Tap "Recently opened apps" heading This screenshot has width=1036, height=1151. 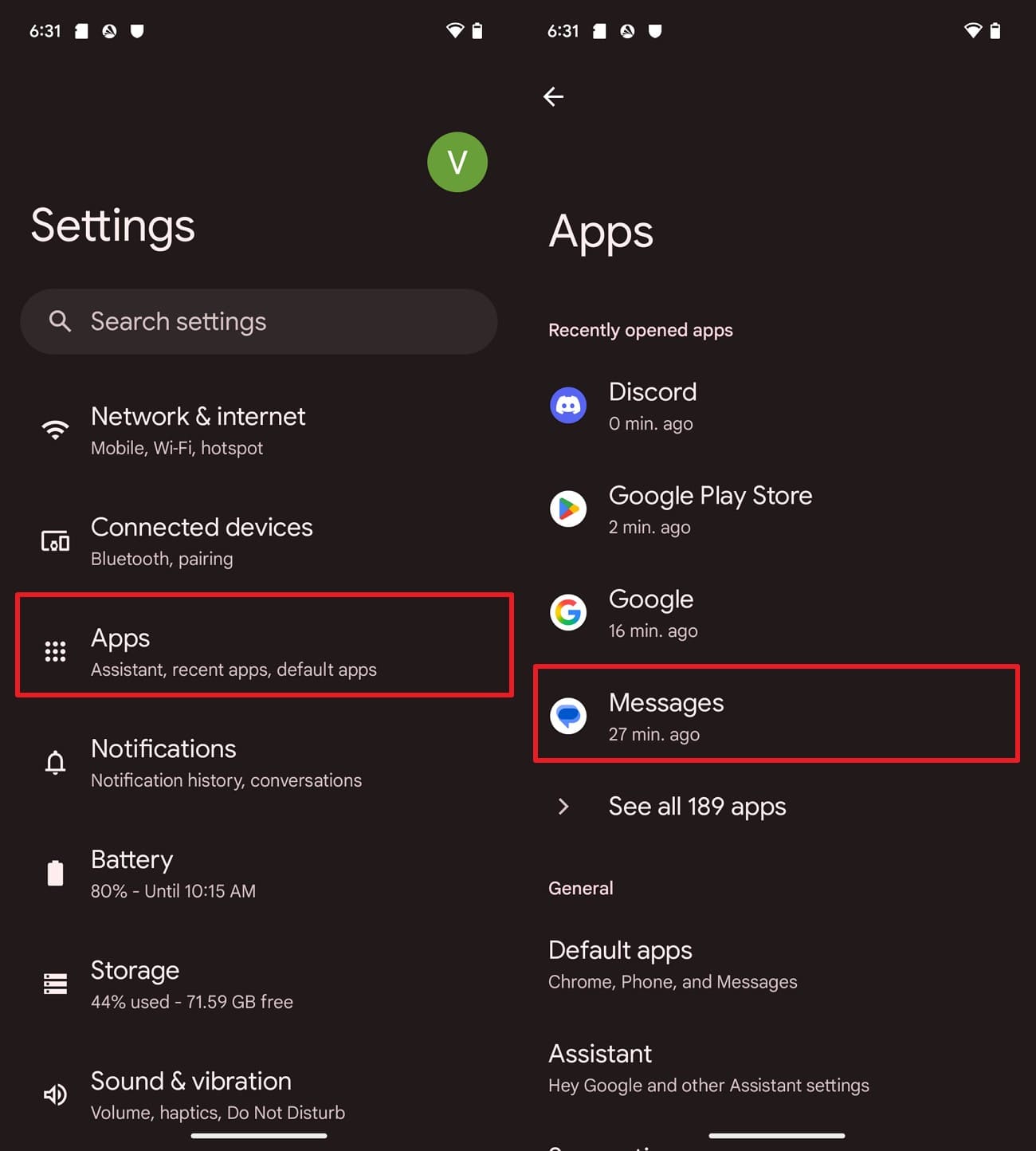pyautogui.click(x=641, y=330)
